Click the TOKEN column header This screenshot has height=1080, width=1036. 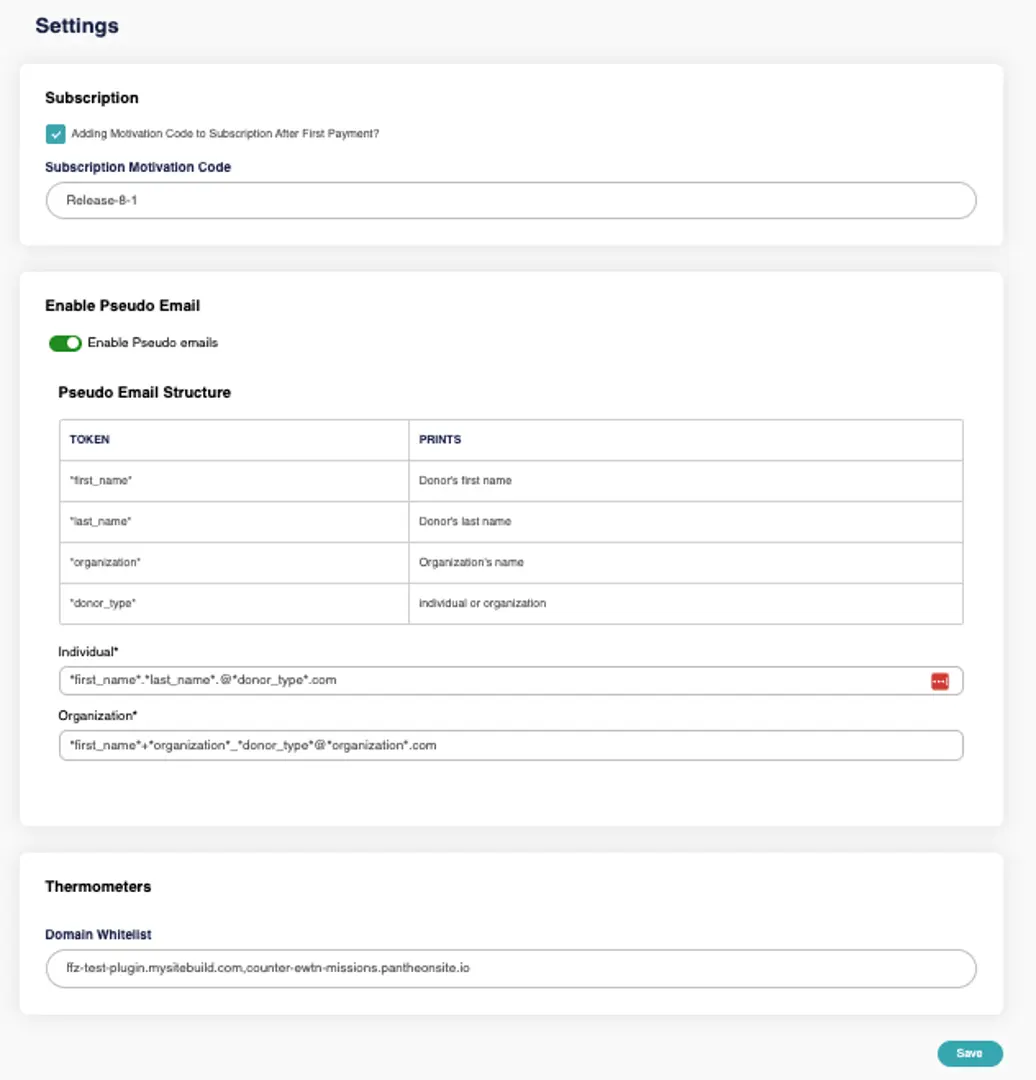(x=90, y=439)
